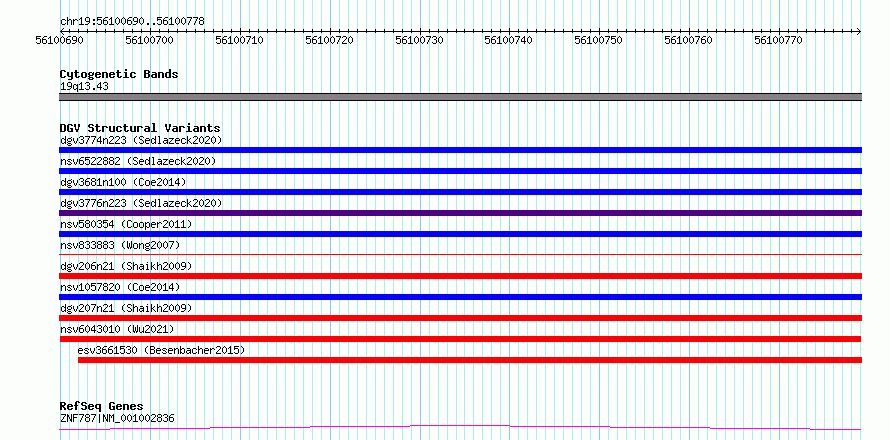This screenshot has height=440, width=890.
Task: Click ruler position 56100750
Action: [x=599, y=40]
